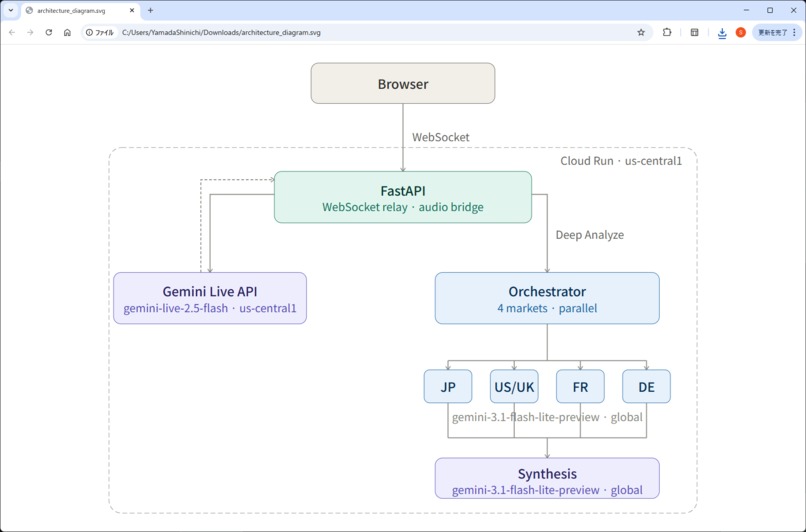
Task: Click the browser Forward arrow
Action: [30, 32]
